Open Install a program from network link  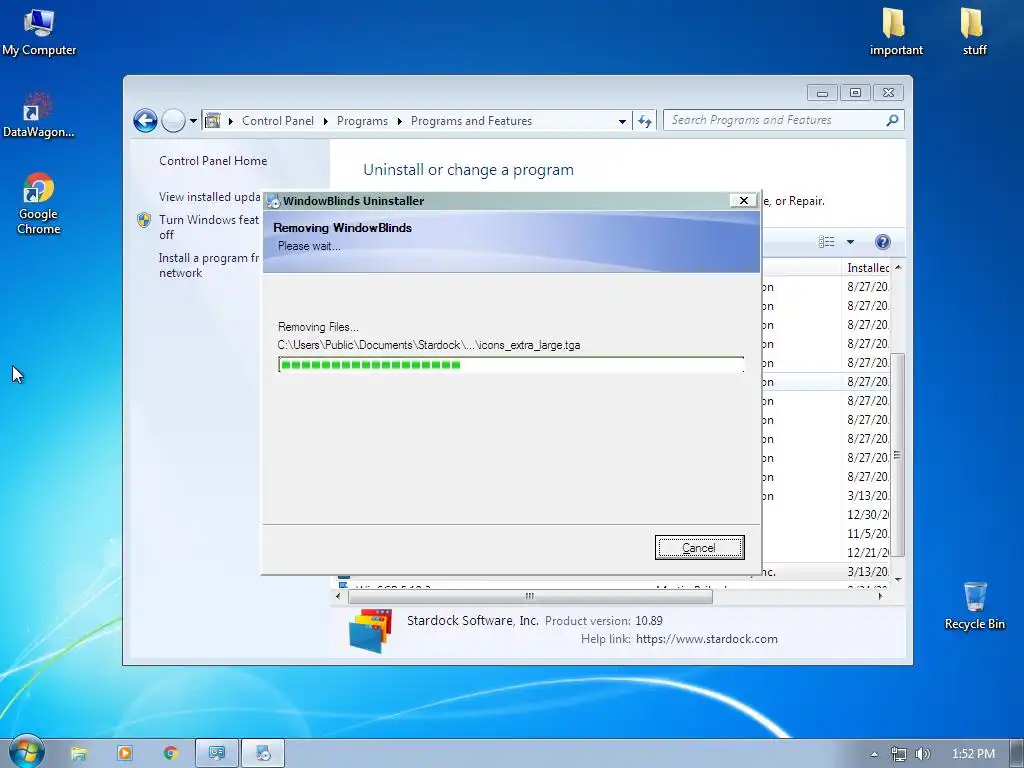209,265
